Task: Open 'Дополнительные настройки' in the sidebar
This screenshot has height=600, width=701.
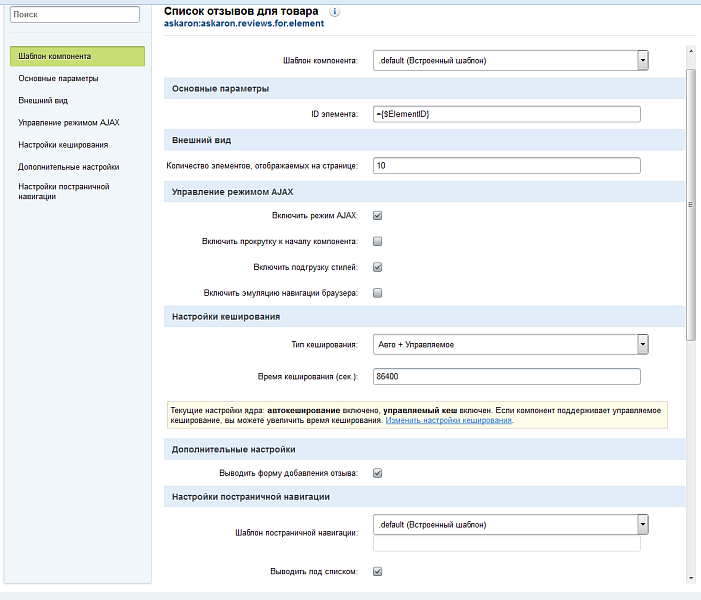Action: tap(69, 167)
